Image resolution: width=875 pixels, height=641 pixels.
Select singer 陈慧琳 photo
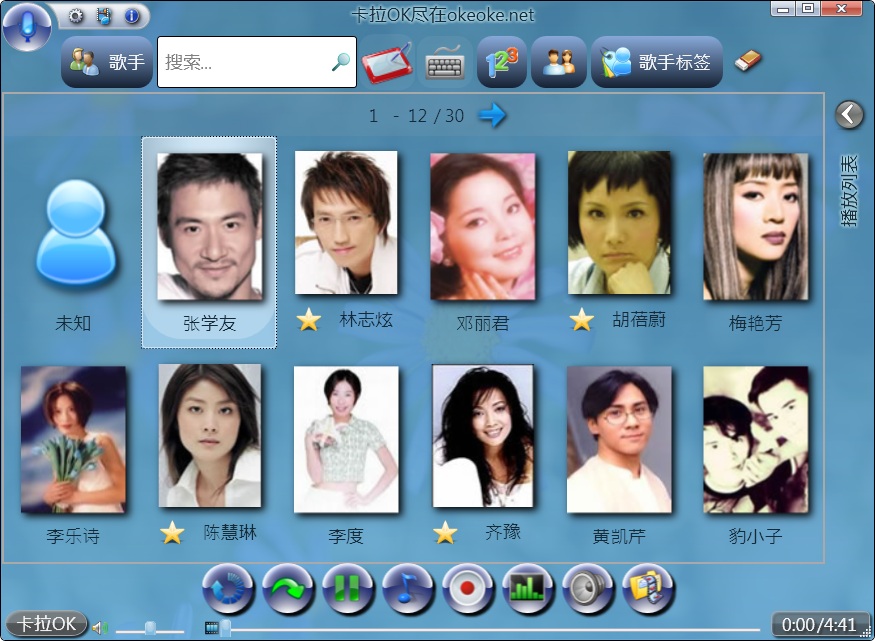coord(209,436)
